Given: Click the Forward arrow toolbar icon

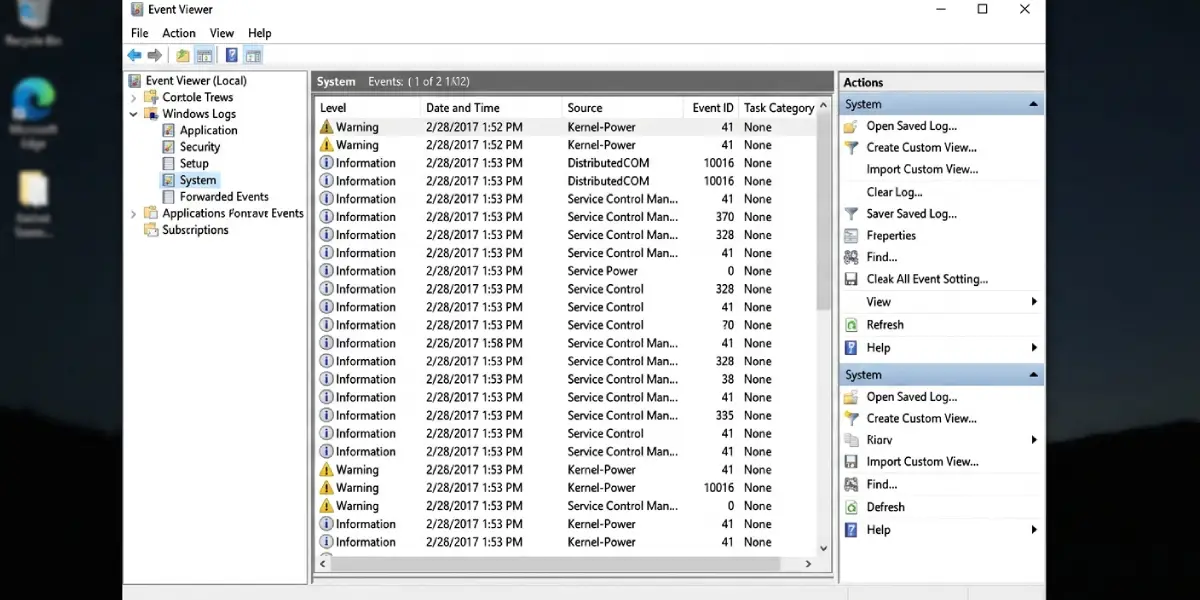Looking at the screenshot, I should pyautogui.click(x=154, y=56).
